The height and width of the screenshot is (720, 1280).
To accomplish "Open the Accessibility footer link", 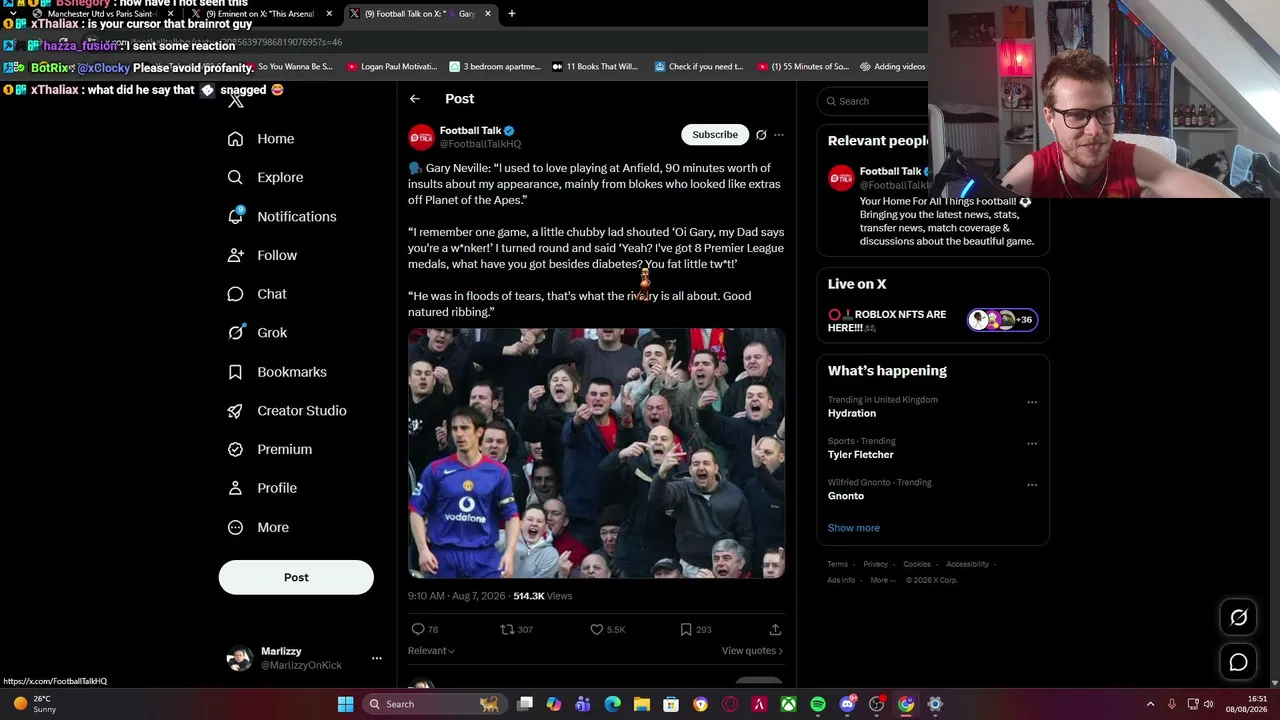I will pos(967,564).
